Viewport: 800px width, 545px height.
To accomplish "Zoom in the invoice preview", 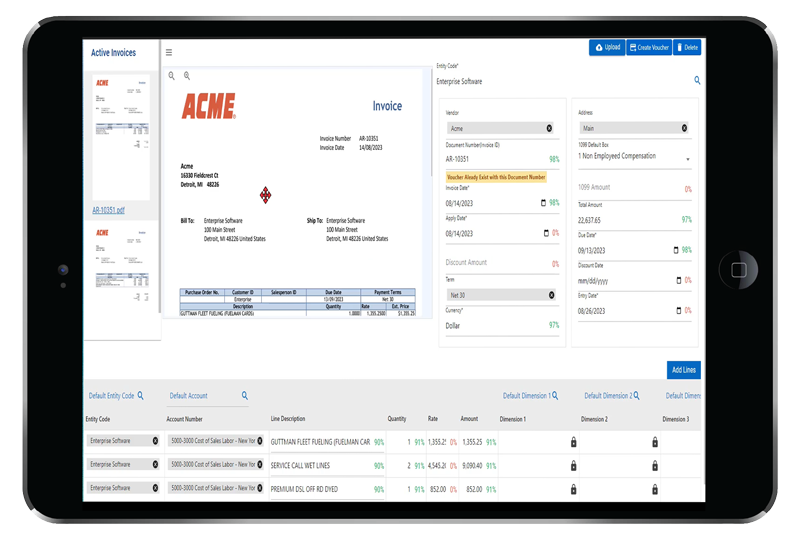I will (x=187, y=76).
